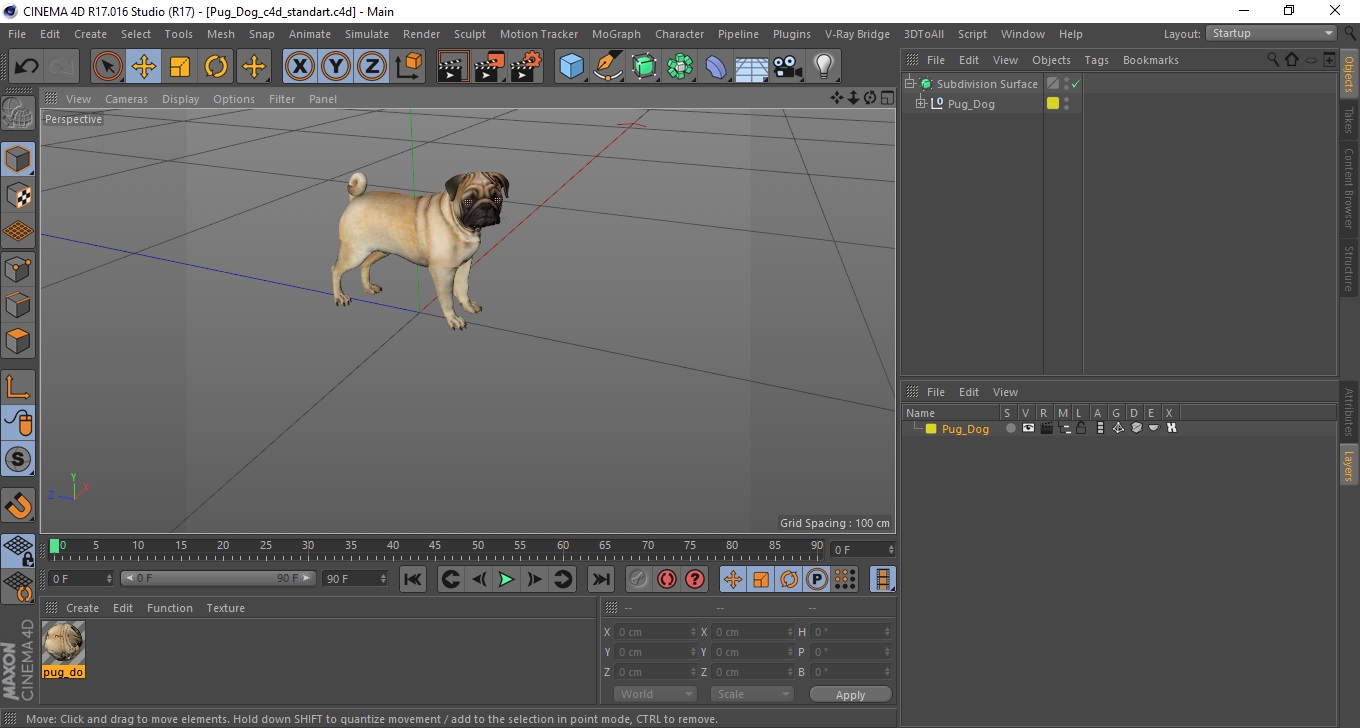
Task: Render the active view
Action: click(x=453, y=67)
